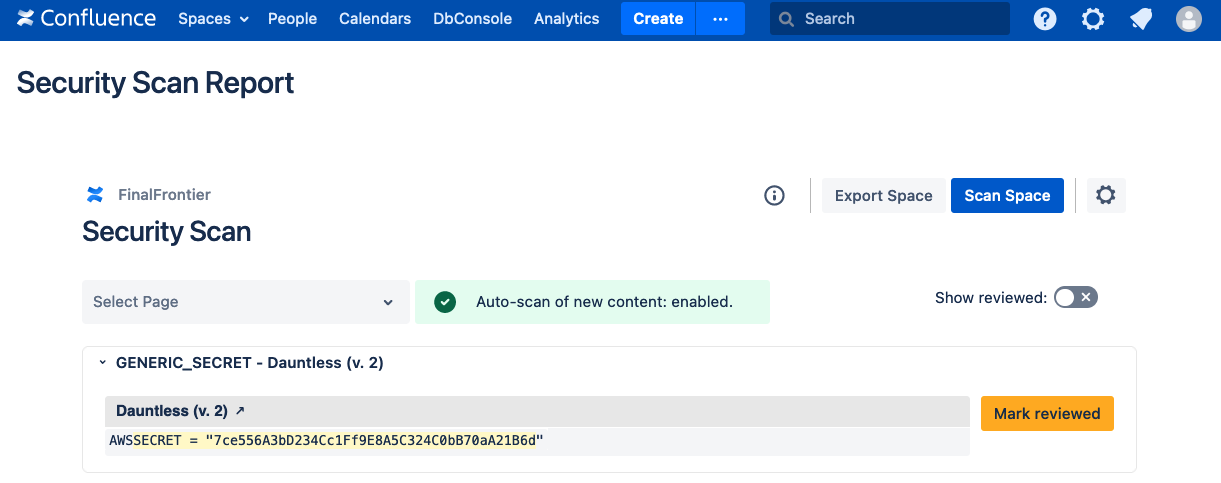Open the user profile avatar

(x=1189, y=19)
